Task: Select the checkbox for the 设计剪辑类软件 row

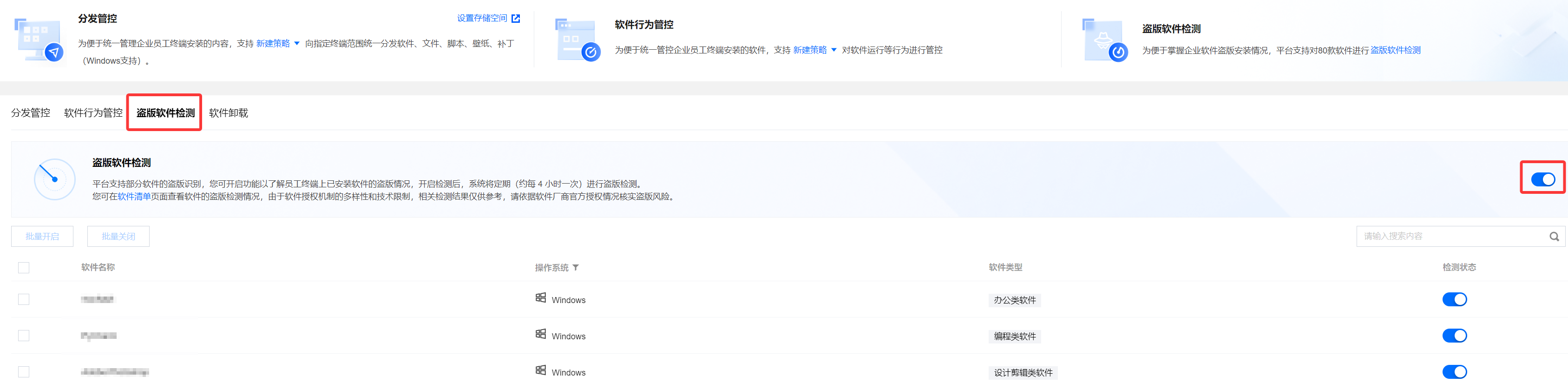Action: (x=24, y=371)
